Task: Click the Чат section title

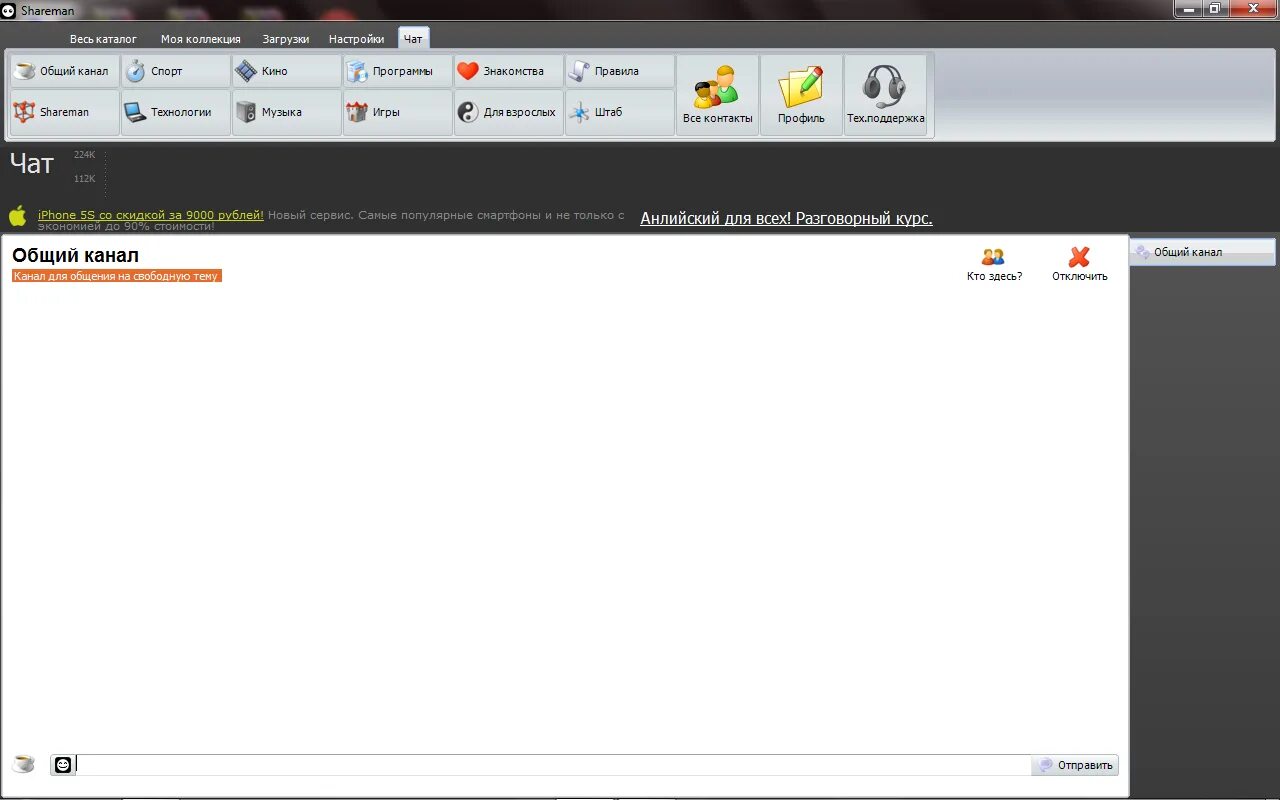Action: 32,164
